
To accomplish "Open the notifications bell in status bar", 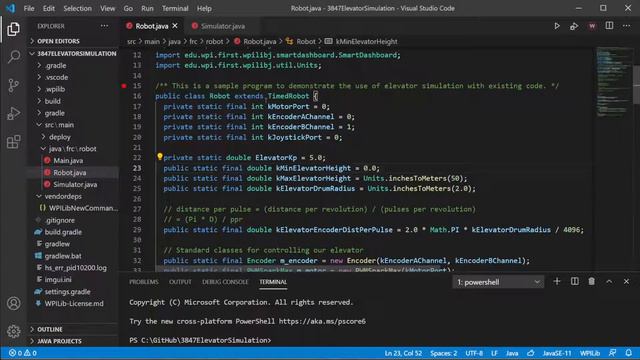I will 629,353.
